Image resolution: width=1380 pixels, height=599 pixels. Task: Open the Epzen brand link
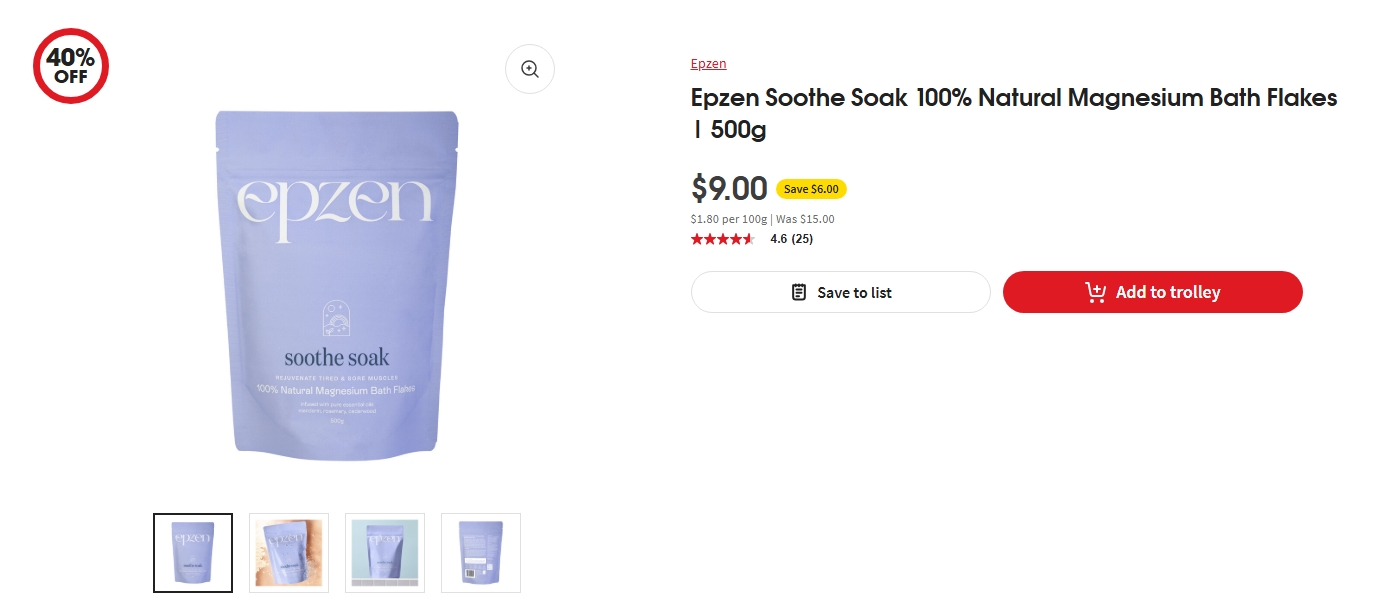[x=708, y=64]
